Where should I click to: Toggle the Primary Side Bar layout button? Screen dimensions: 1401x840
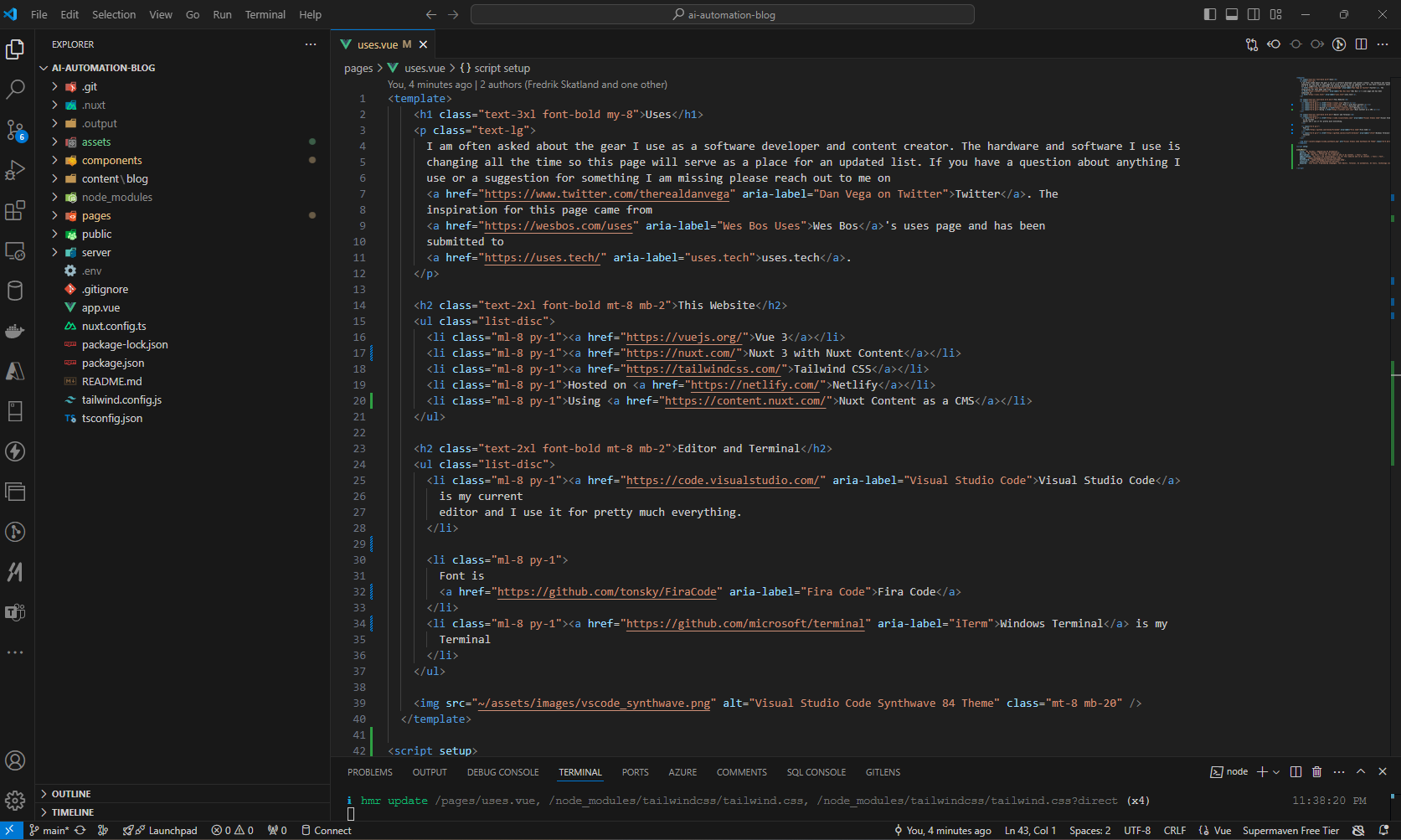[1209, 14]
